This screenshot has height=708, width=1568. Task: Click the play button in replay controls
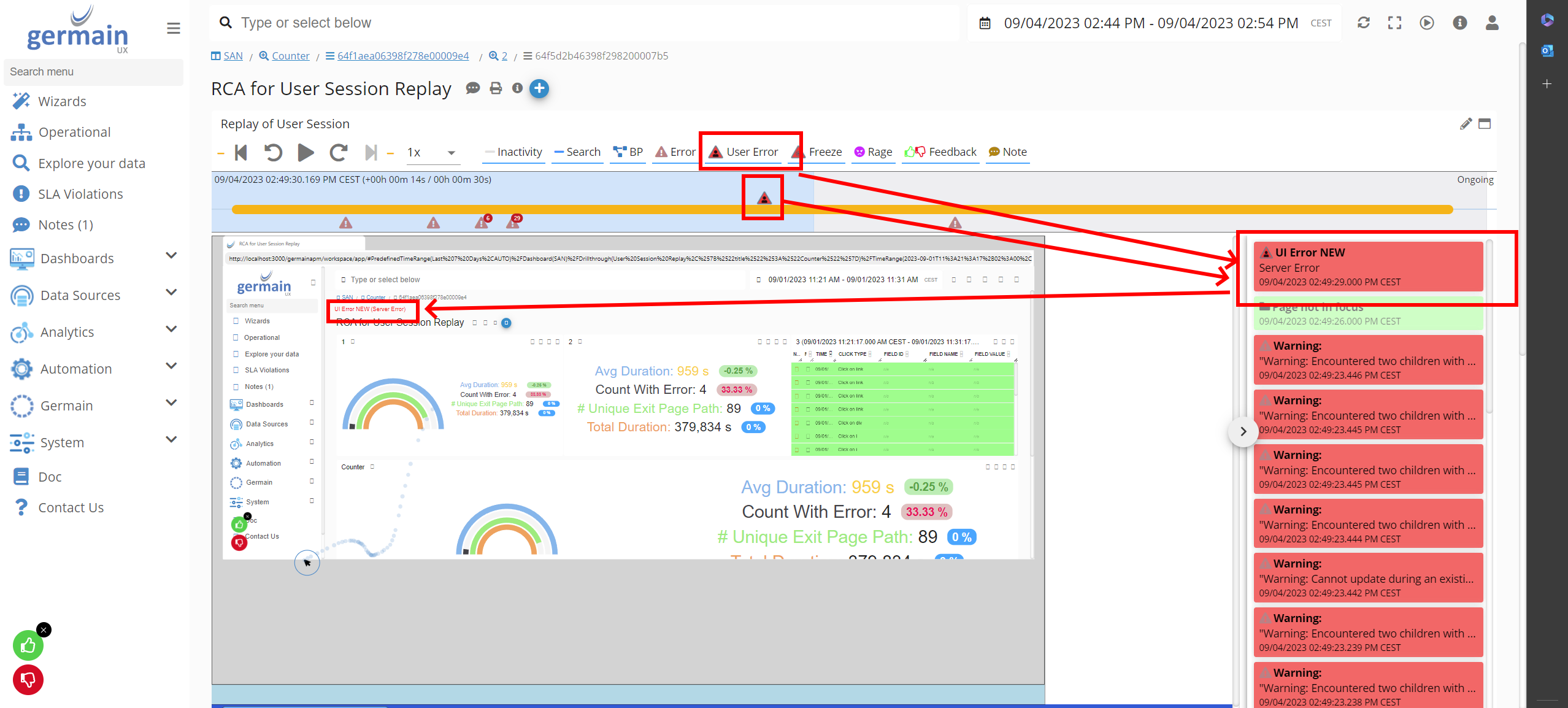pos(305,152)
